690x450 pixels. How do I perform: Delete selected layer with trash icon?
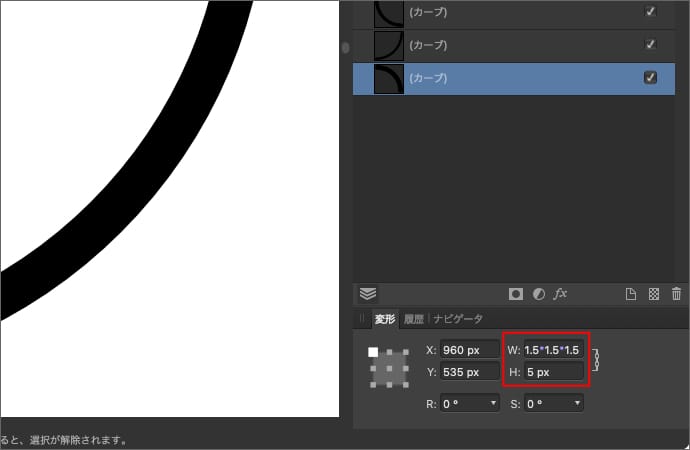pos(677,294)
